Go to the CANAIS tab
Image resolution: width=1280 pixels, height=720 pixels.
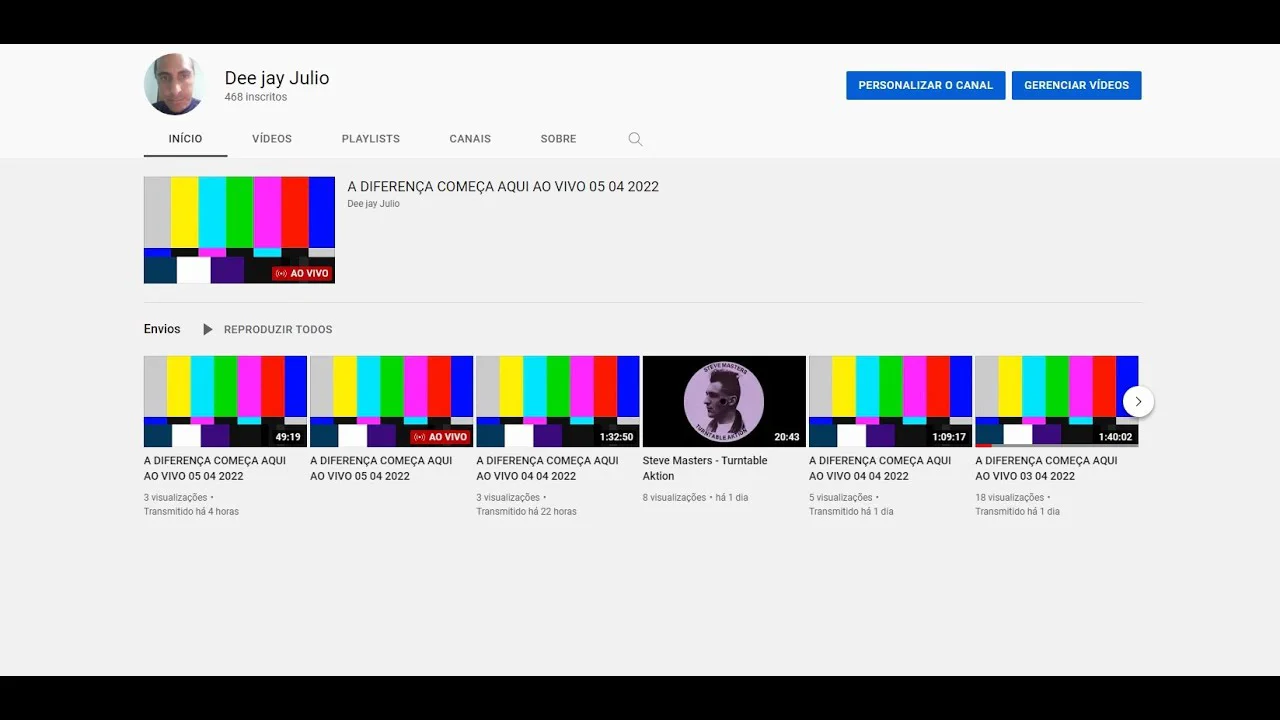click(x=470, y=139)
